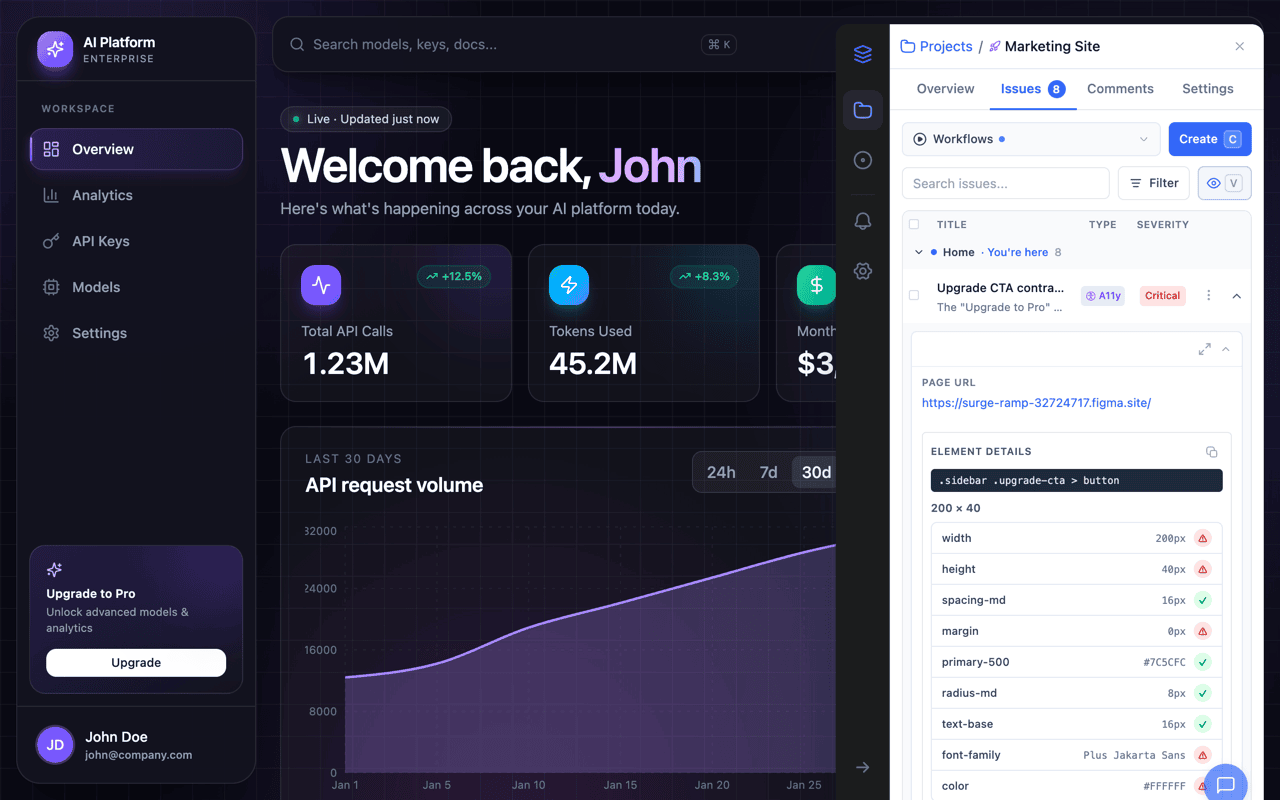Viewport: 1280px width, 800px height.
Task: Copy element details with copy icon
Action: [x=1211, y=452]
